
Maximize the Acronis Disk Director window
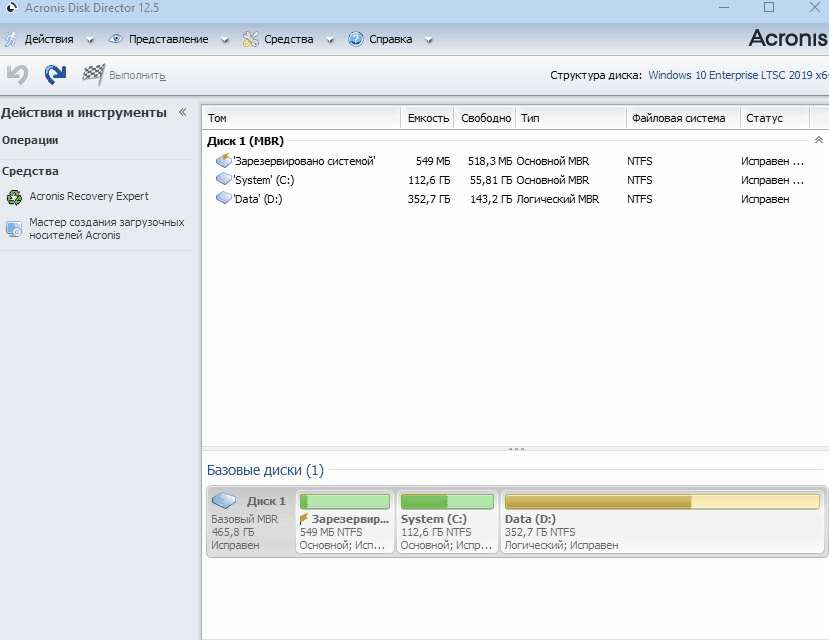[x=769, y=7]
